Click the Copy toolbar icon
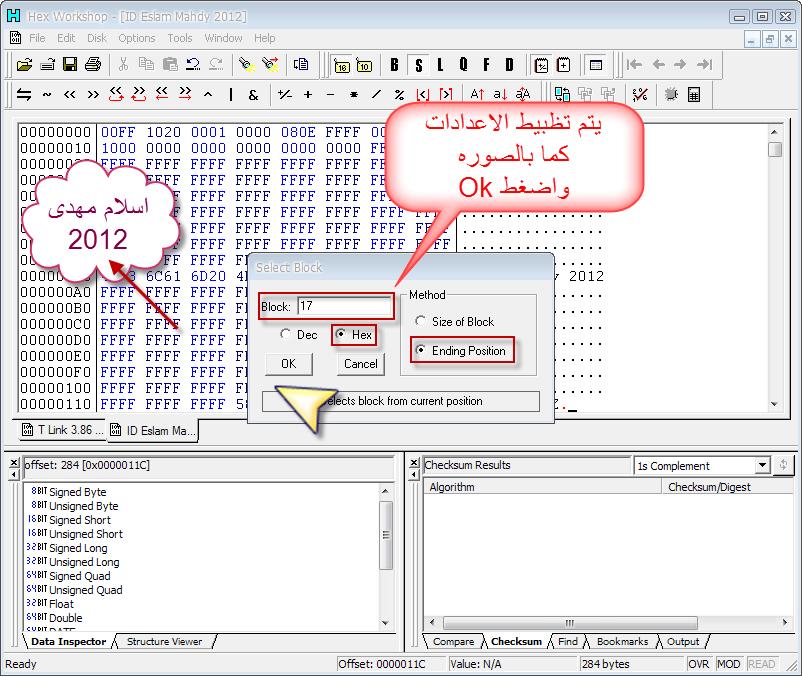 coord(146,64)
